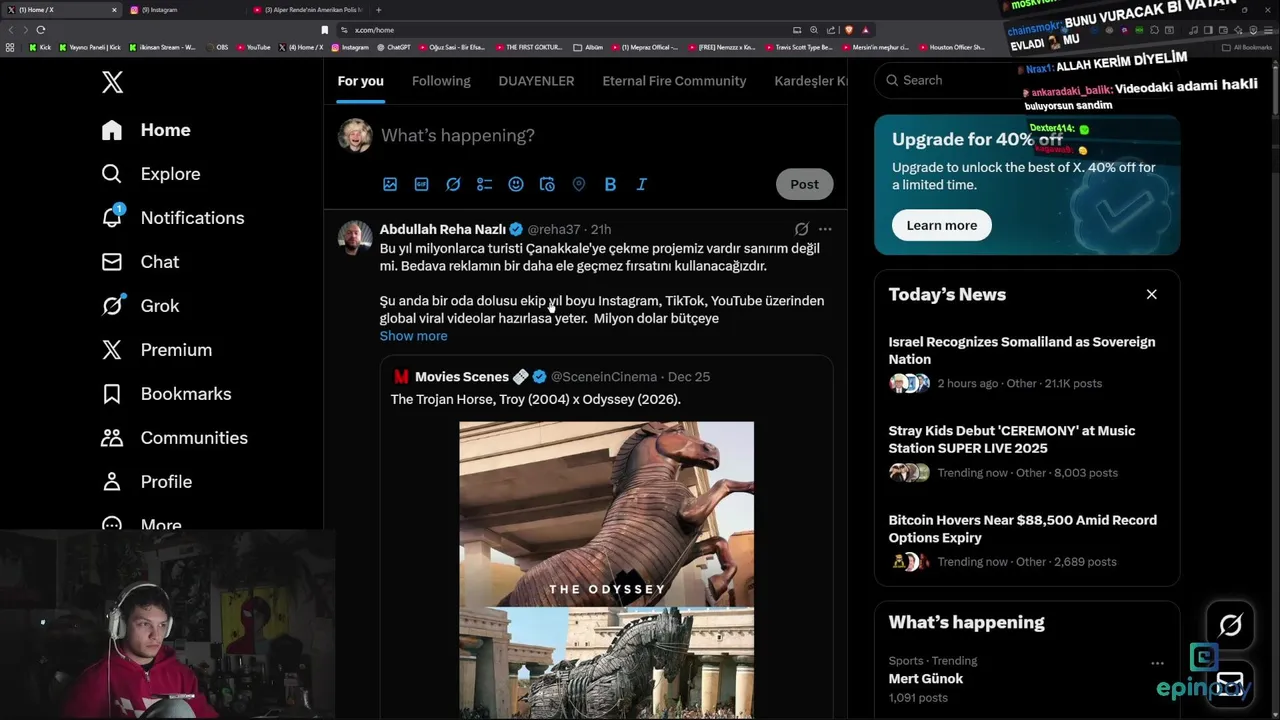
Task: Open Bookmarks in the sidebar
Action: 166,394
